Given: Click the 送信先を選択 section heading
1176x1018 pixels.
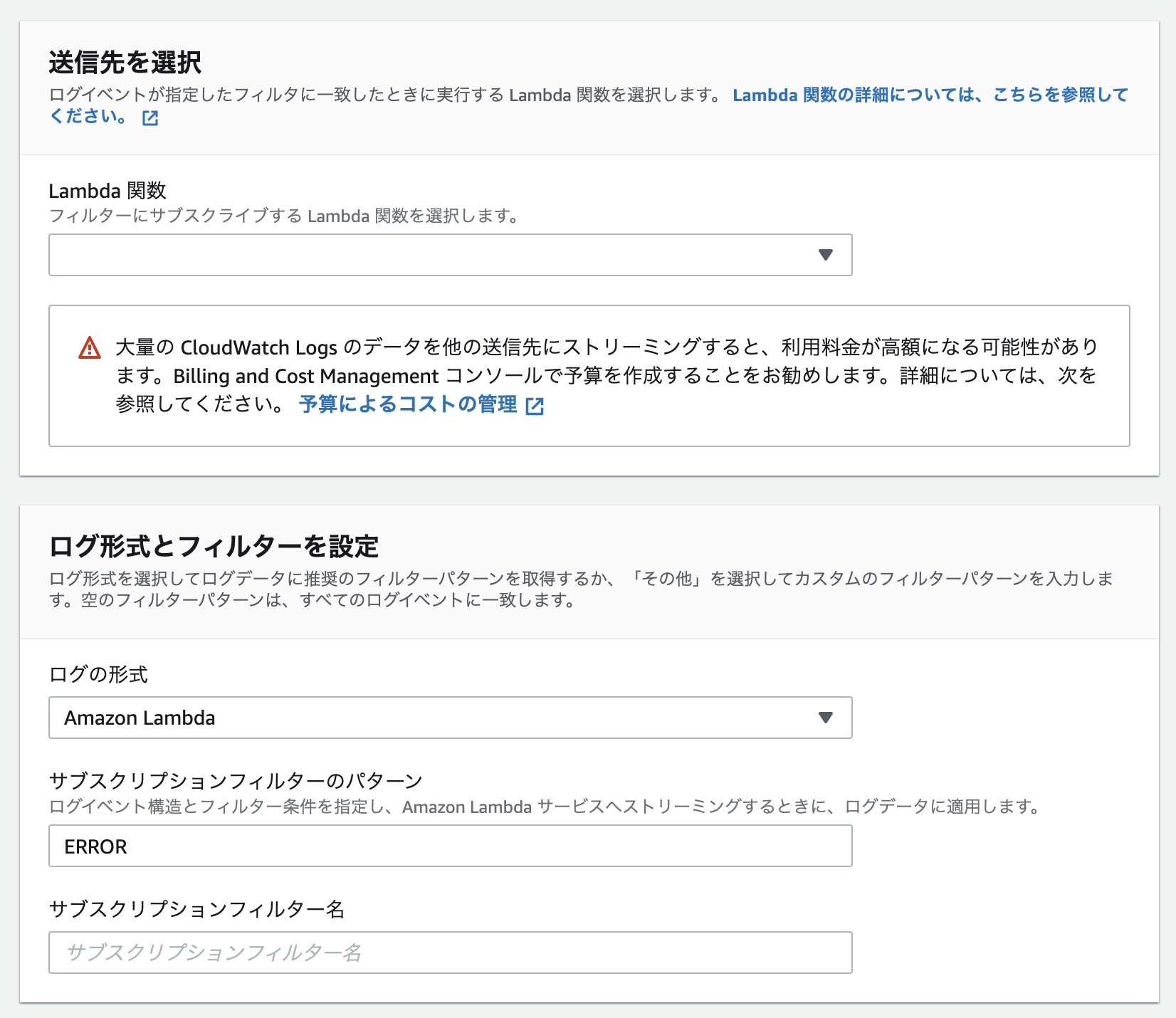Looking at the screenshot, I should pyautogui.click(x=125, y=62).
